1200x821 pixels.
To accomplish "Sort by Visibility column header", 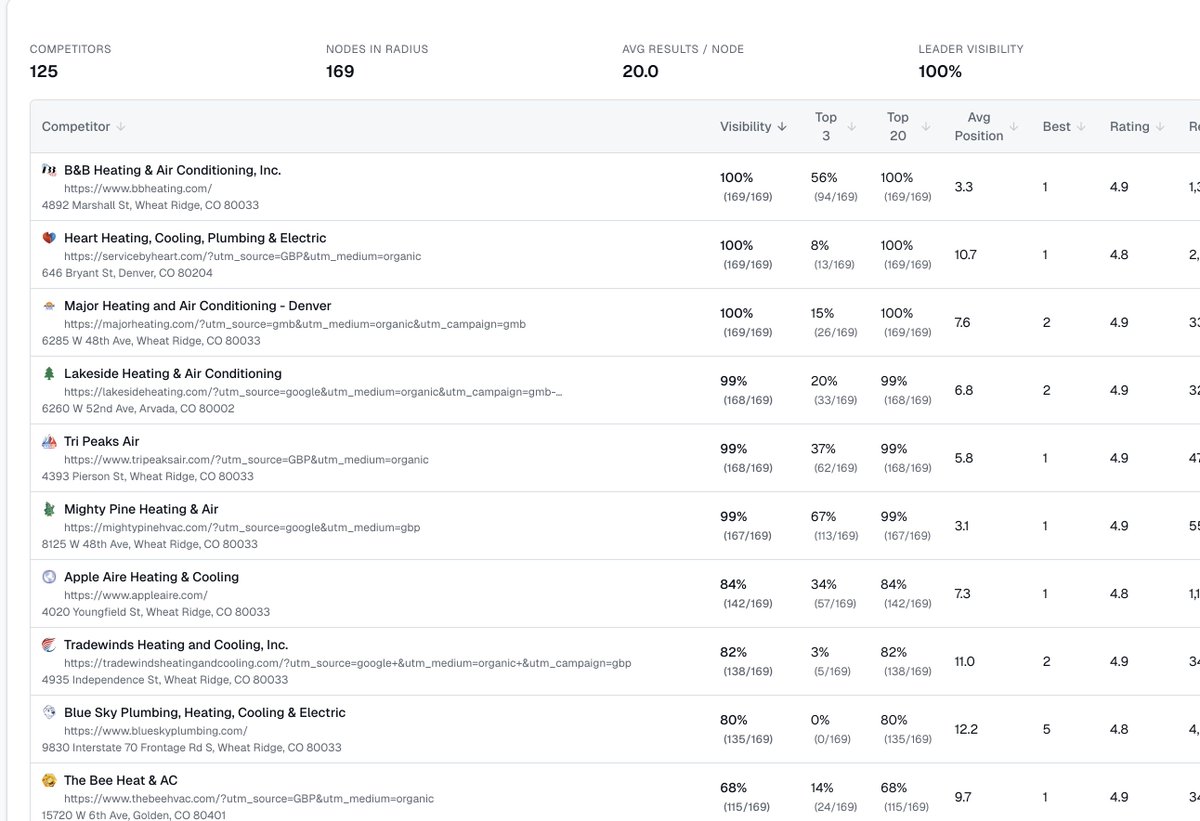I will [x=753, y=127].
